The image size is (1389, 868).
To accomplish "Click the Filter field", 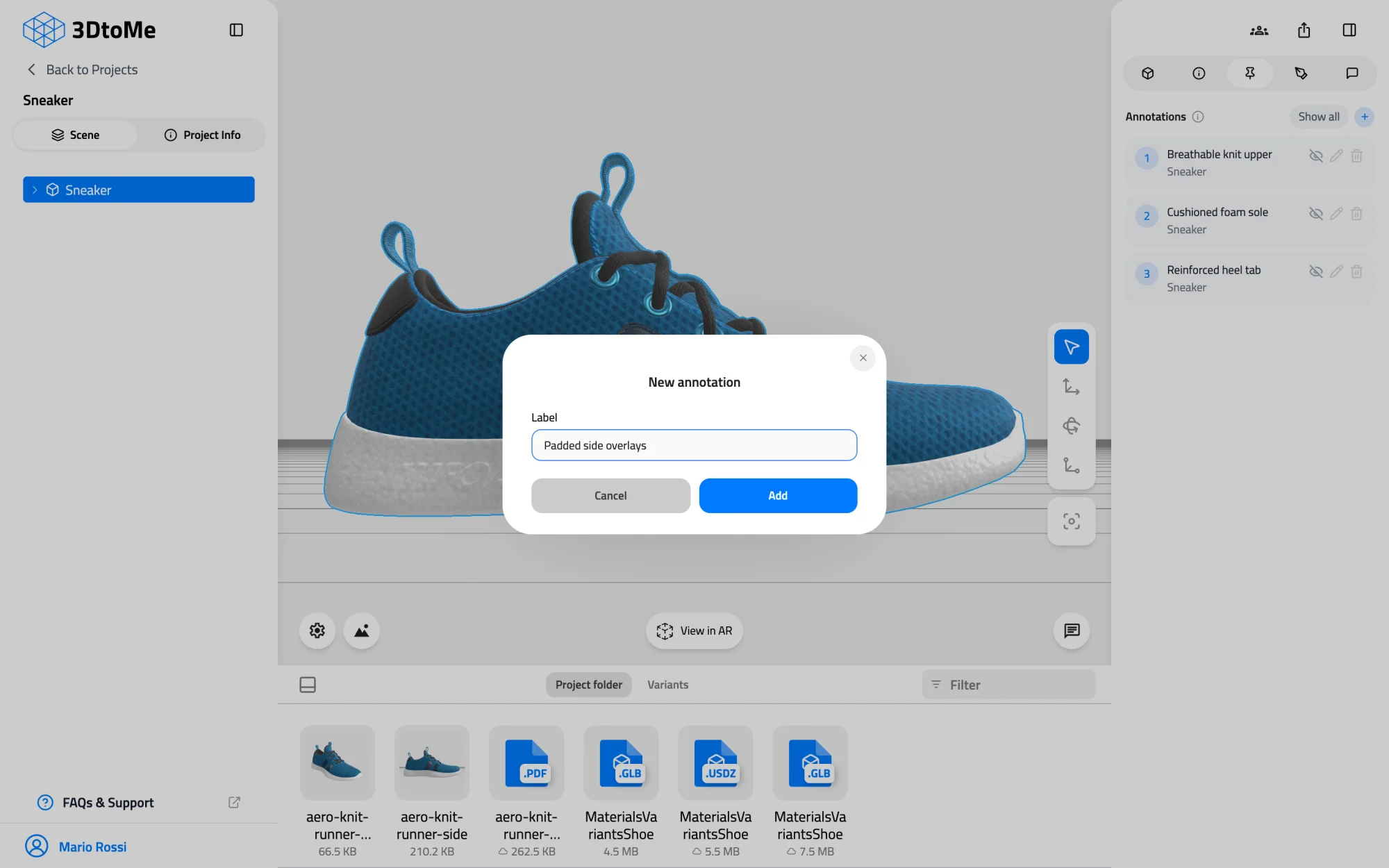I will coord(1008,685).
